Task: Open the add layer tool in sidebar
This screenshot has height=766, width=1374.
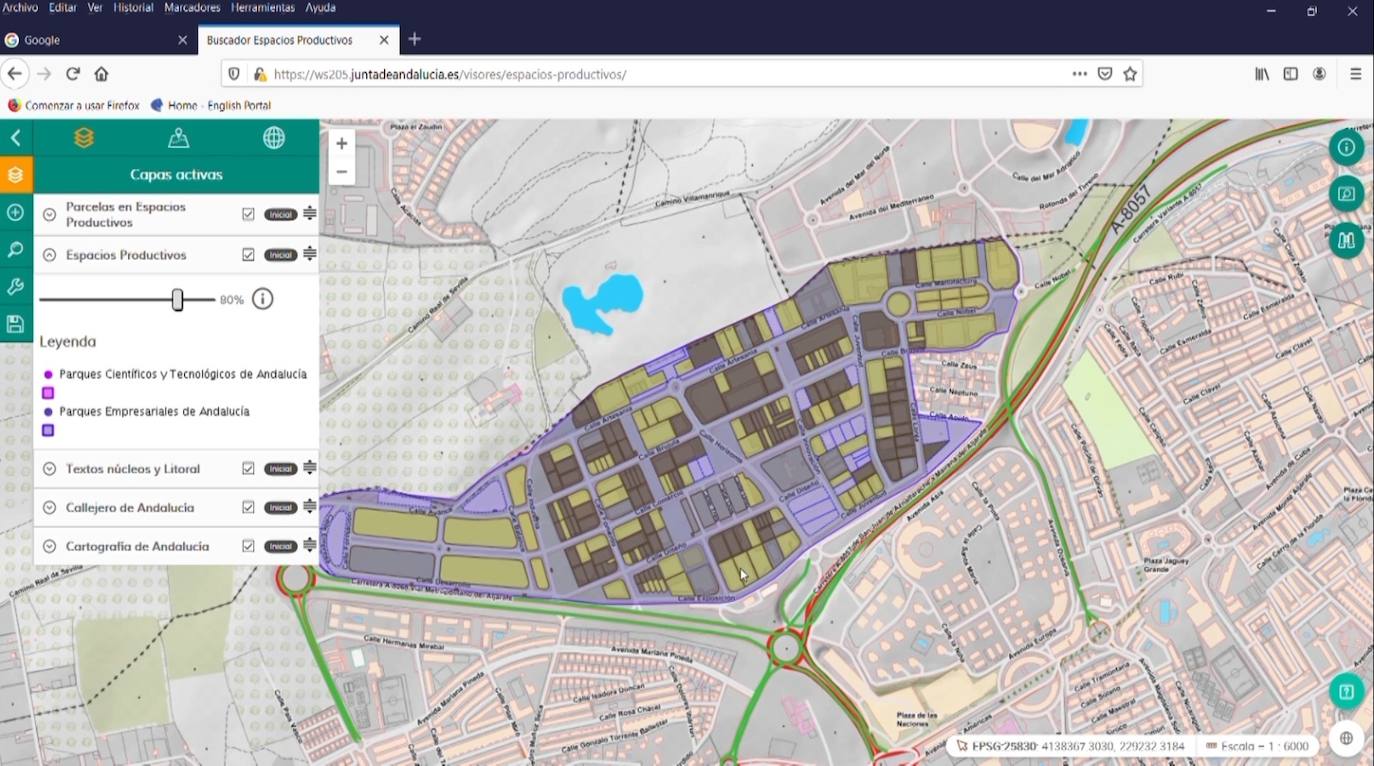Action: 15,212
